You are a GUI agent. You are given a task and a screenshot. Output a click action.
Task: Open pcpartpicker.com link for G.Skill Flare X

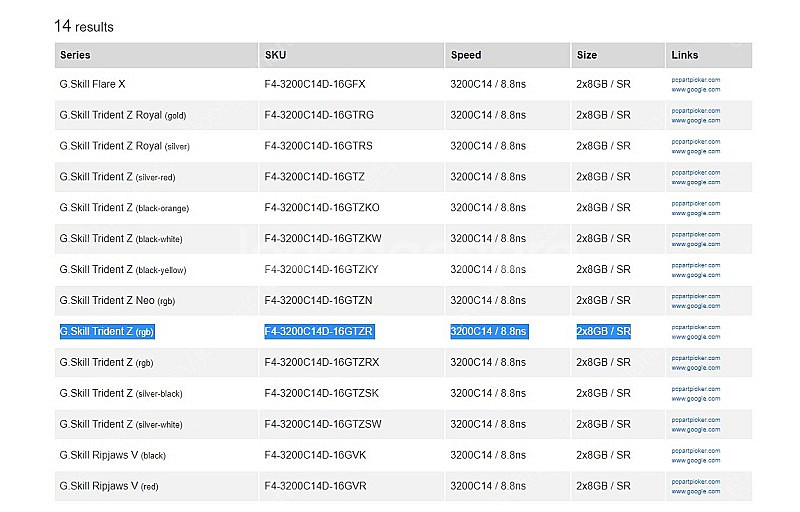pos(695,80)
